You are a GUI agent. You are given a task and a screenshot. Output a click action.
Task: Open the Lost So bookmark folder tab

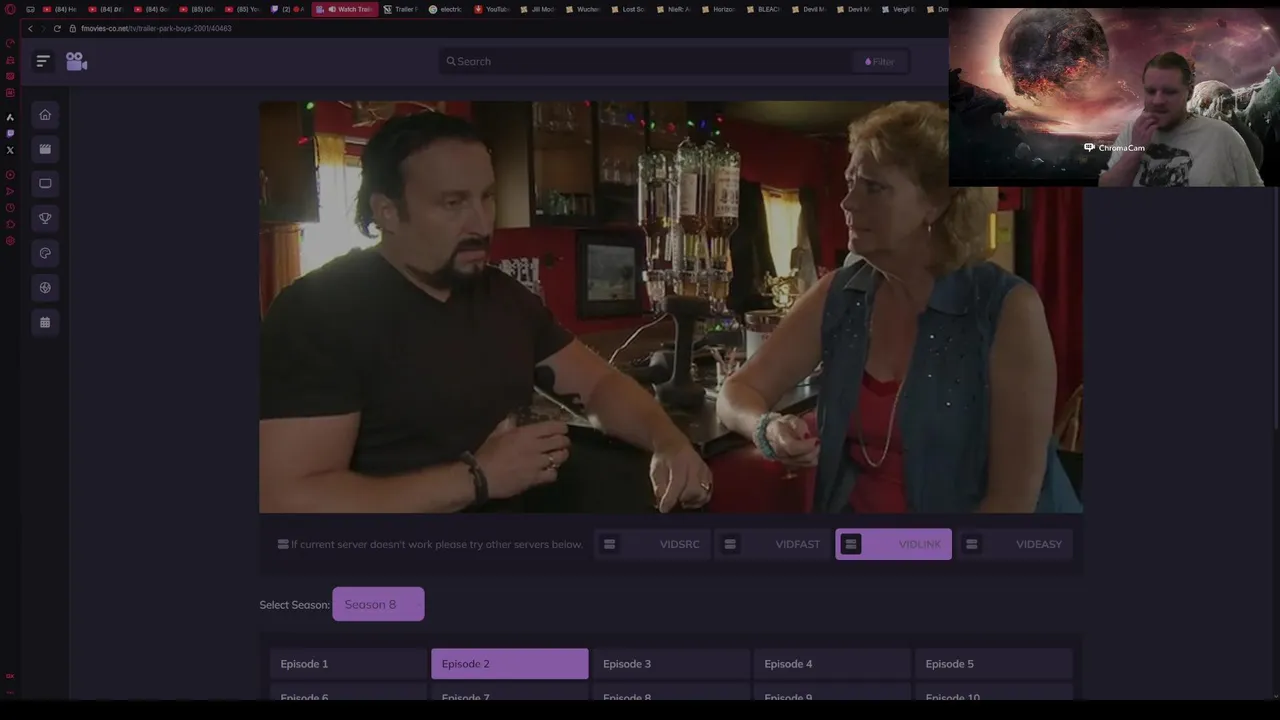[x=628, y=9]
